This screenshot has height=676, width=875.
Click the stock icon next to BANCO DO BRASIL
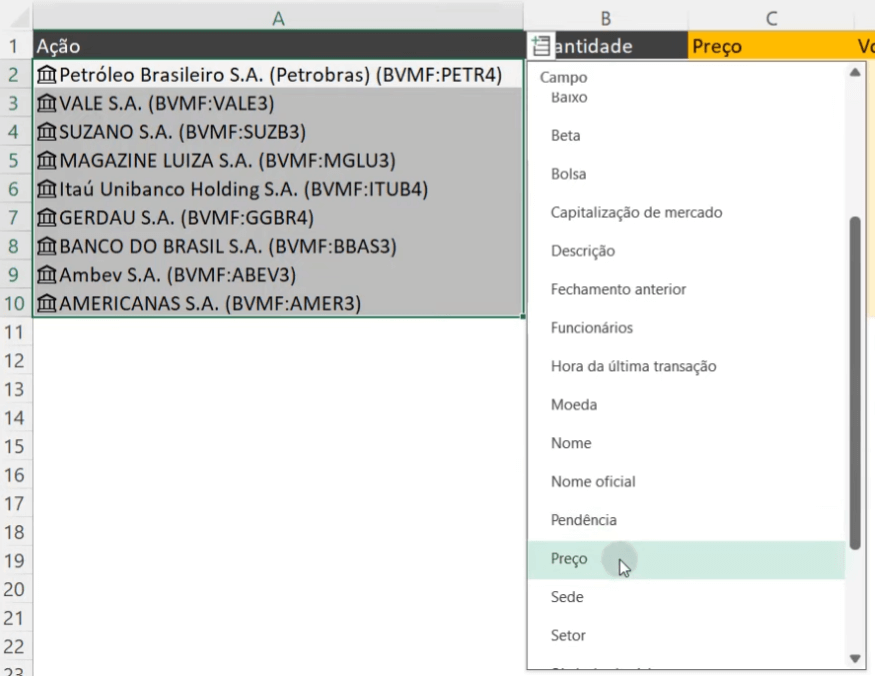point(47,246)
